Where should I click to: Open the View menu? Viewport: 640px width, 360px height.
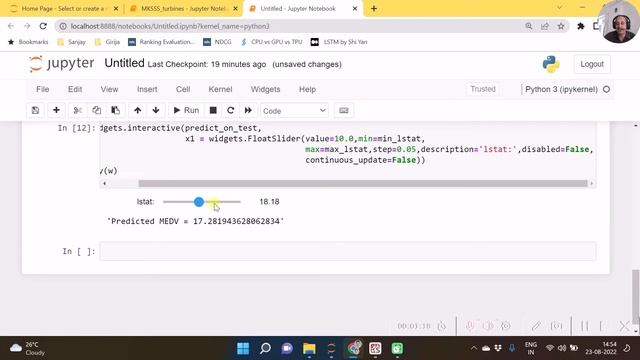109,89
